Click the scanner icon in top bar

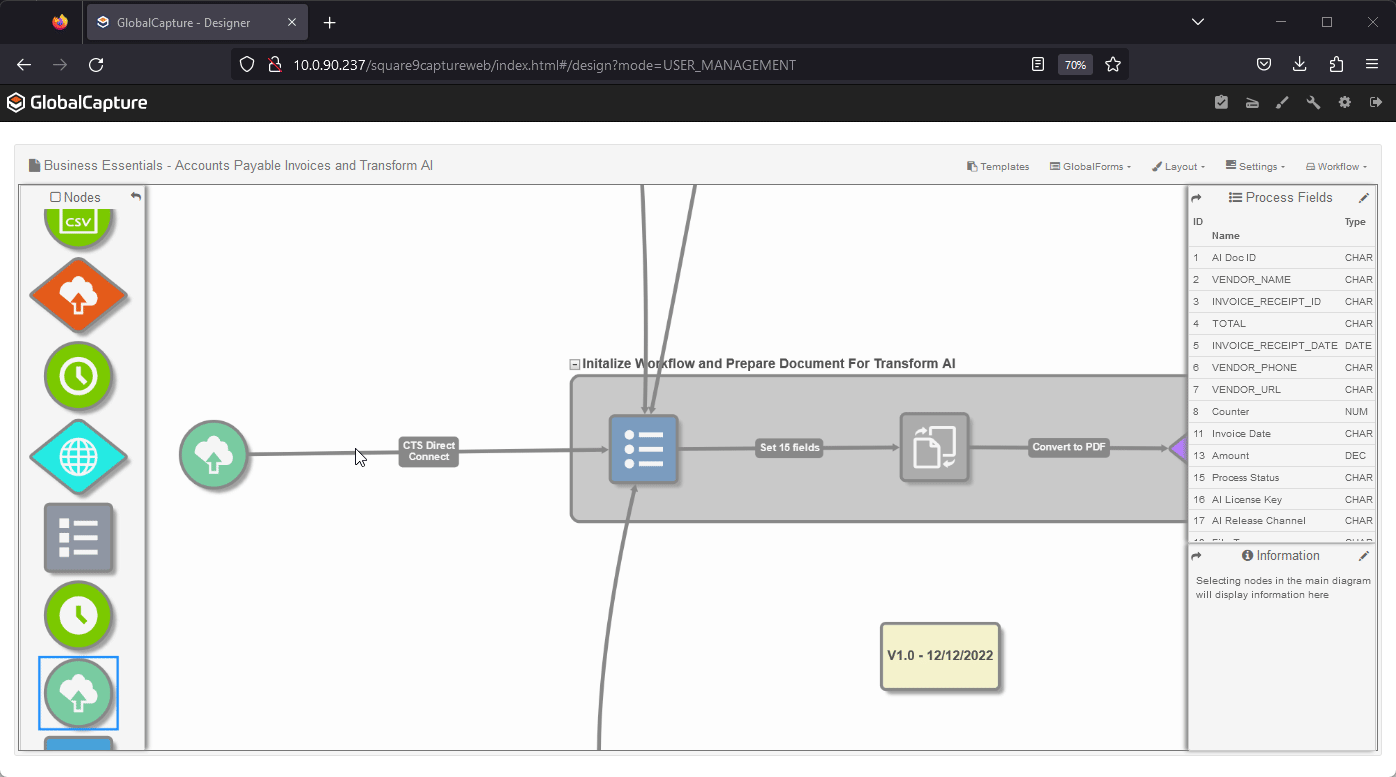1252,102
